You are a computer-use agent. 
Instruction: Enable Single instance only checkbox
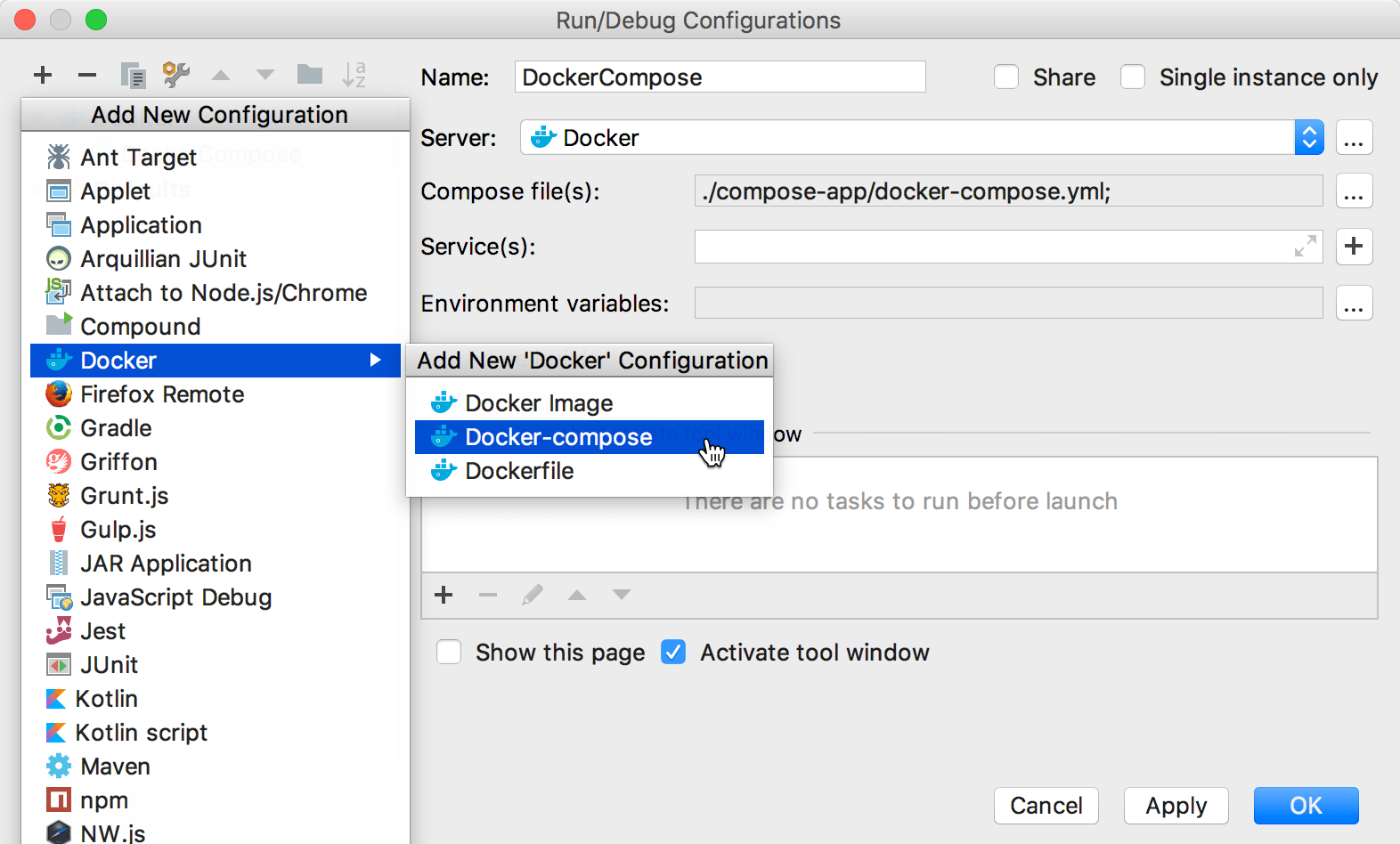point(1133,77)
